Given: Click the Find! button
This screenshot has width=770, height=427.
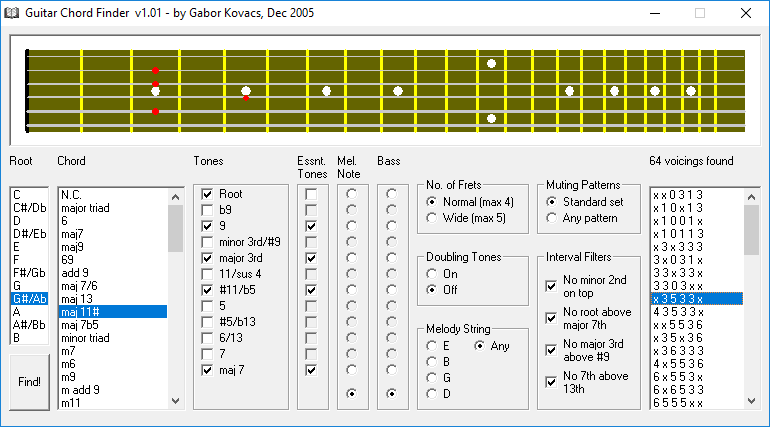Looking at the screenshot, I should point(29,382).
